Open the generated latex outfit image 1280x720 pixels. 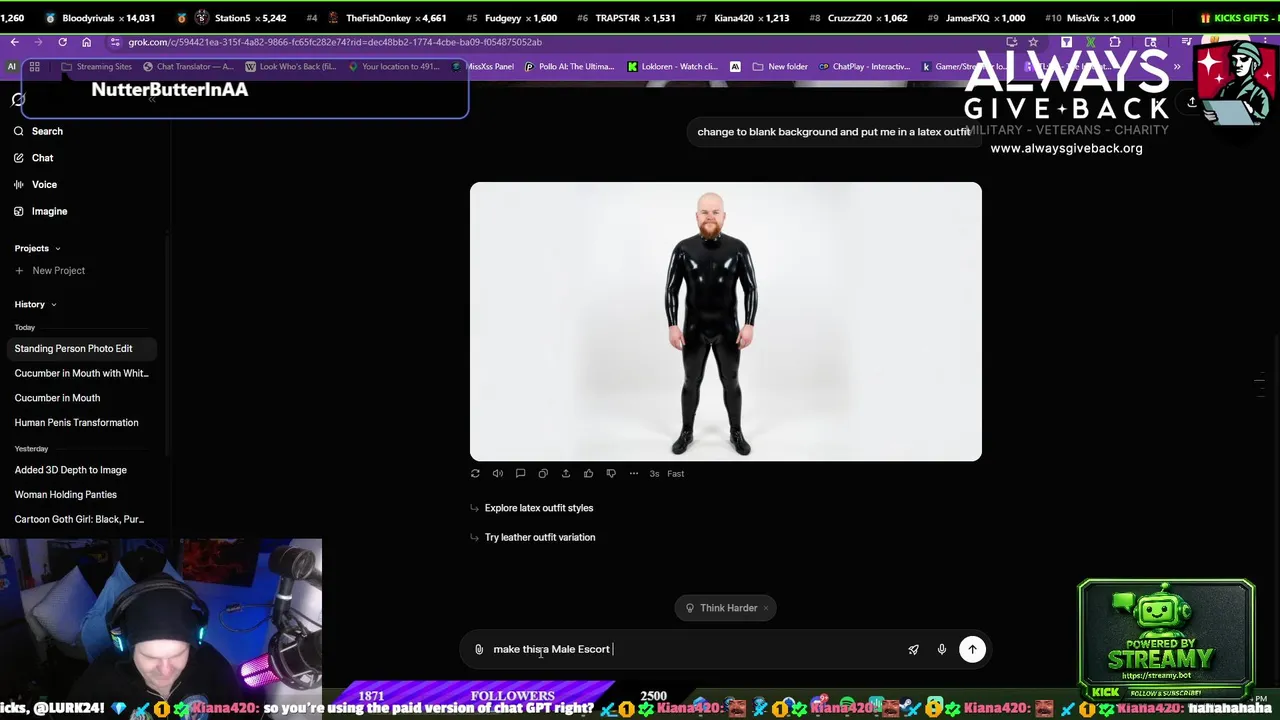(726, 321)
